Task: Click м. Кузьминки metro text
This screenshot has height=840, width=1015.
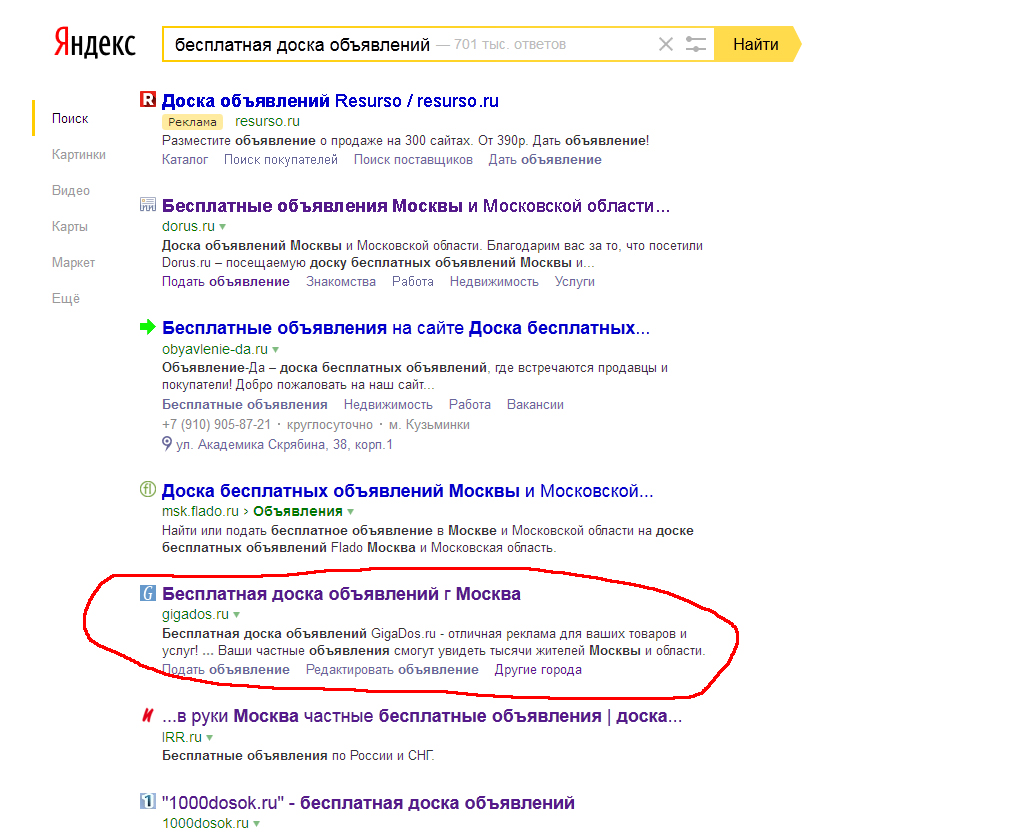Action: [x=429, y=425]
